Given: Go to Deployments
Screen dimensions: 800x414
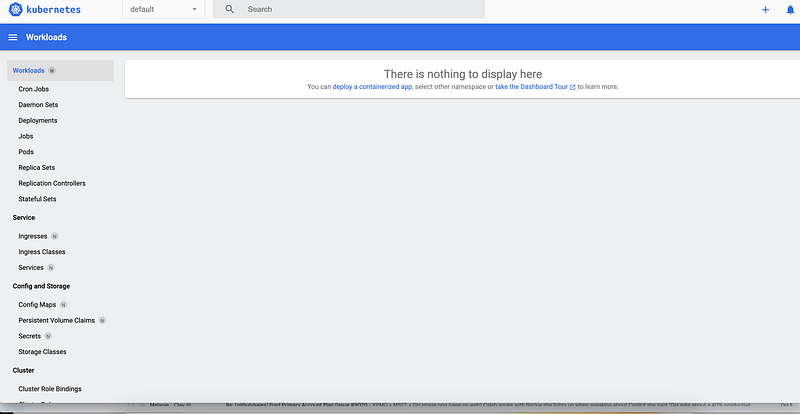Looking at the screenshot, I should tap(38, 120).
